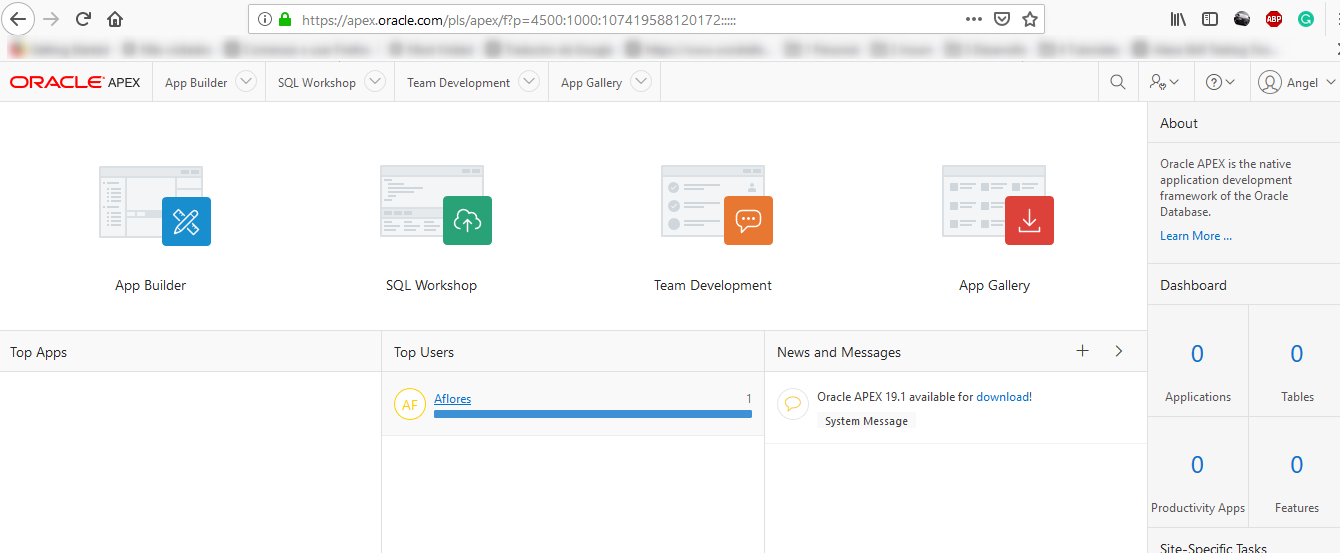Open the Help question mark menu
The image size is (1340, 553).
(1221, 83)
